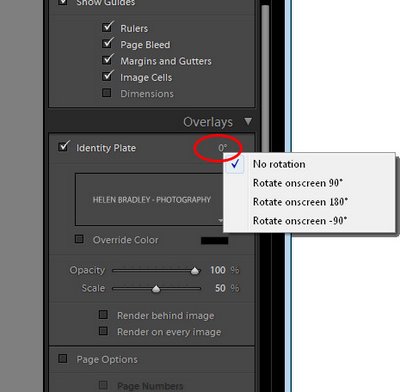Click the Scale slider handle
The image size is (400, 392).
[x=156, y=289]
